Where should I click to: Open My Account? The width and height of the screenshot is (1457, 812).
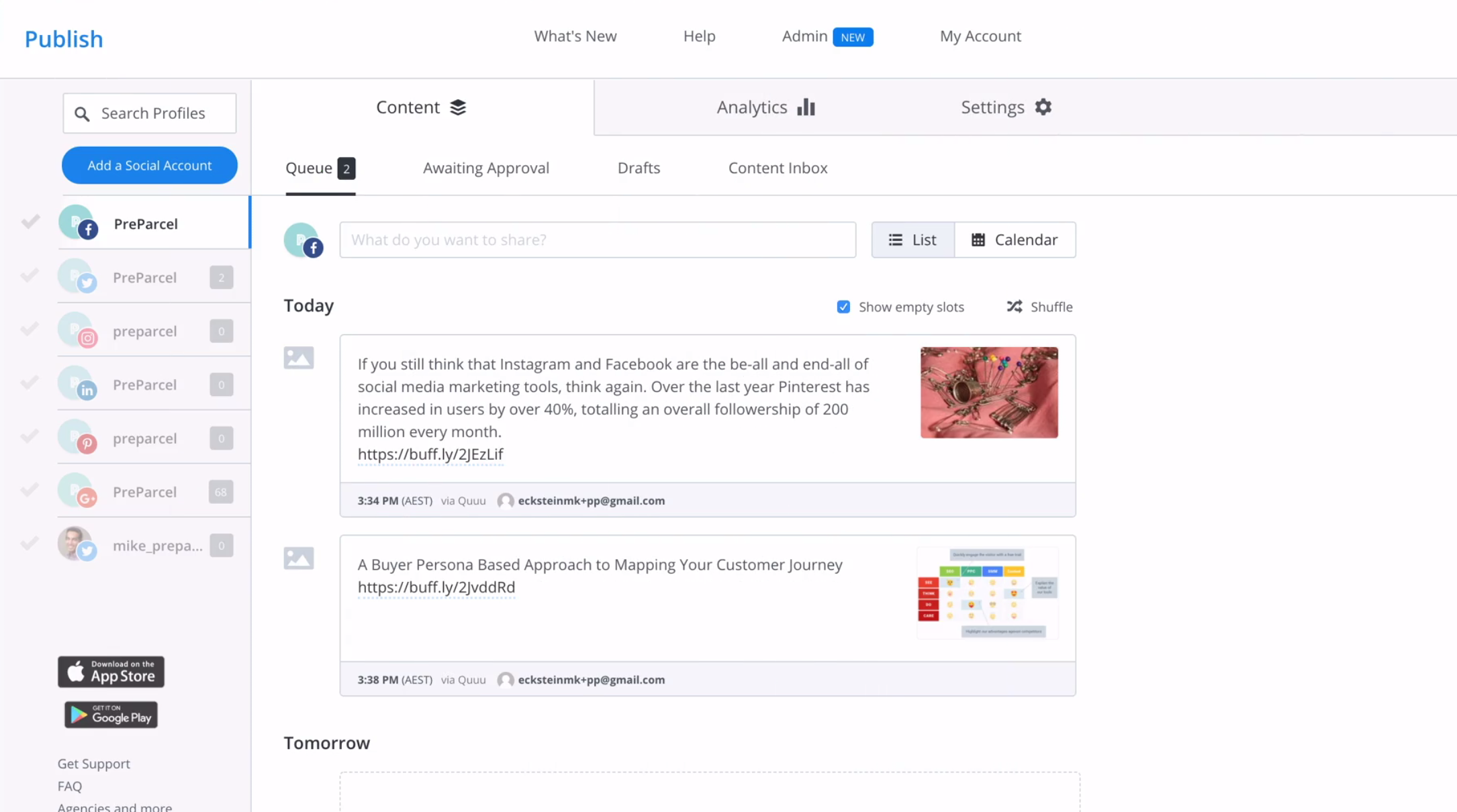[980, 36]
